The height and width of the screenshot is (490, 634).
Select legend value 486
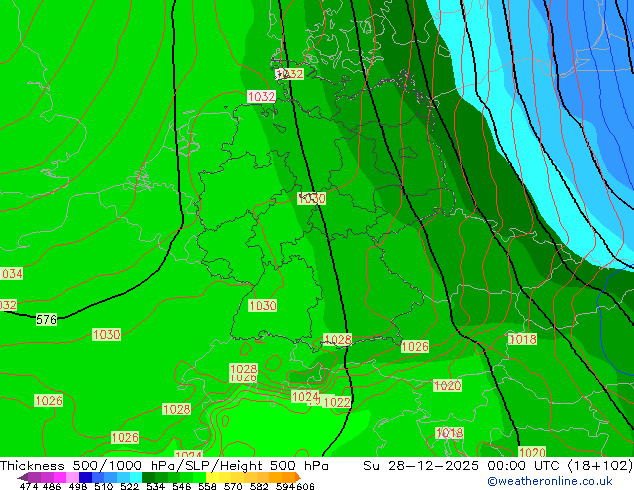[x=52, y=486]
